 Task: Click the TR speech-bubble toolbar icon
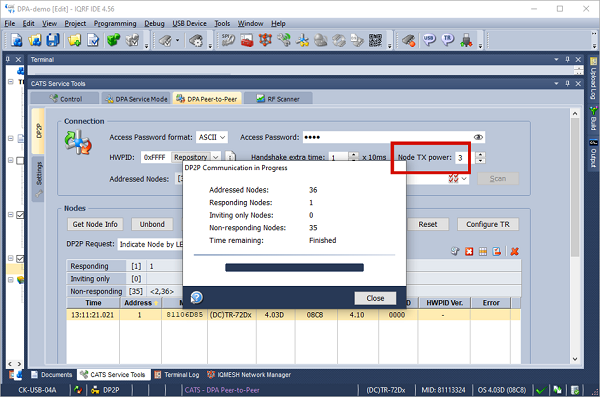pyautogui.click(x=447, y=39)
